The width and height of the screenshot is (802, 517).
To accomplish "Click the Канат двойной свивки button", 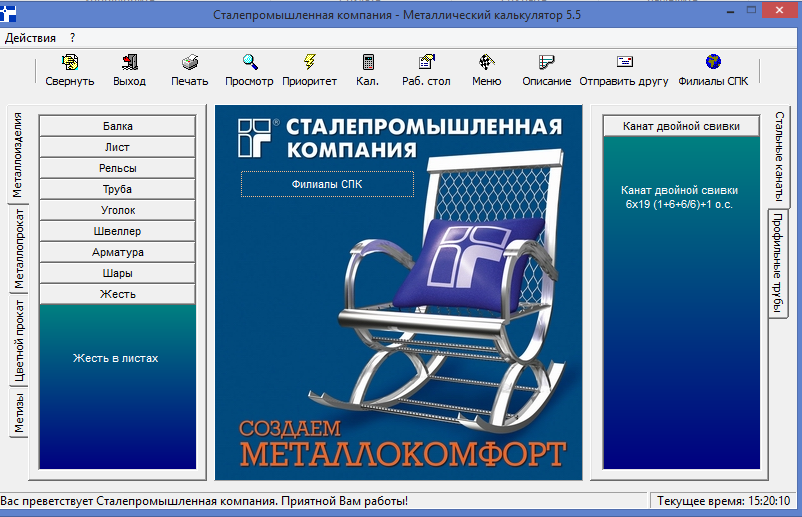I will (681, 126).
